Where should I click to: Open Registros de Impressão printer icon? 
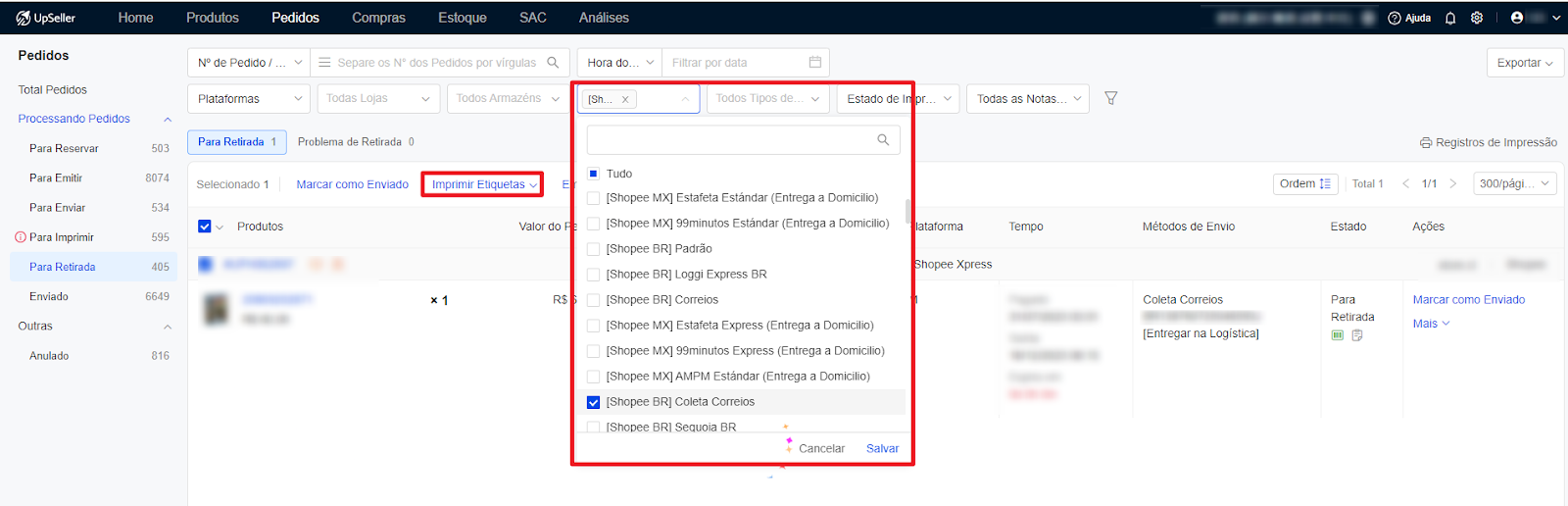(1426, 143)
